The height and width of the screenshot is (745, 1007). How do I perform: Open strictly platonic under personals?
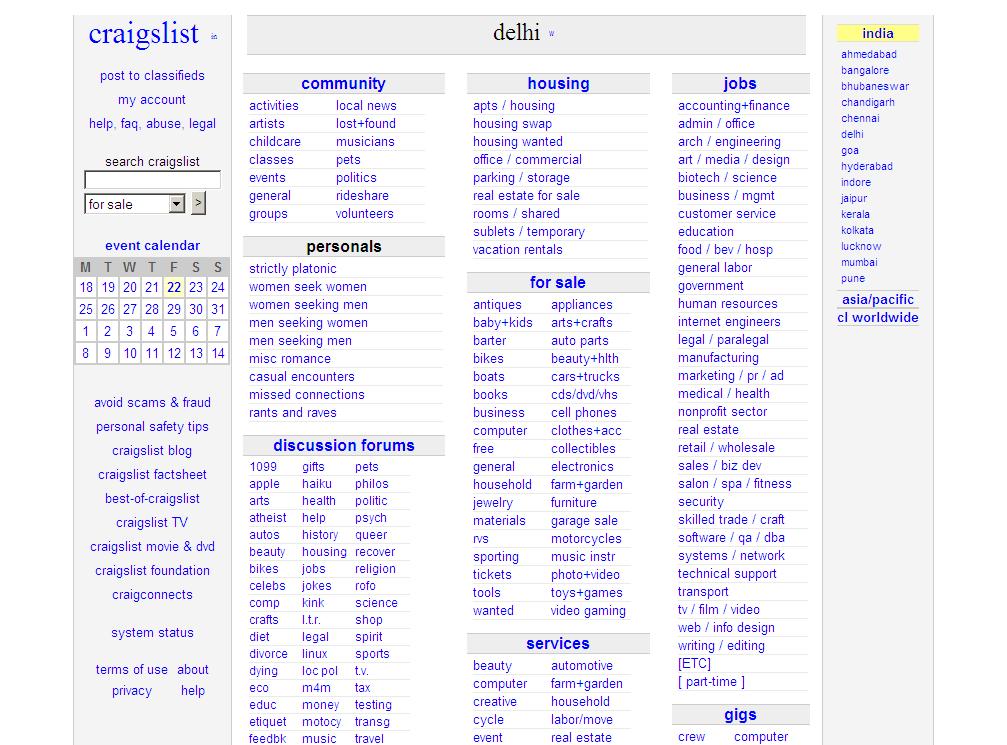[292, 268]
